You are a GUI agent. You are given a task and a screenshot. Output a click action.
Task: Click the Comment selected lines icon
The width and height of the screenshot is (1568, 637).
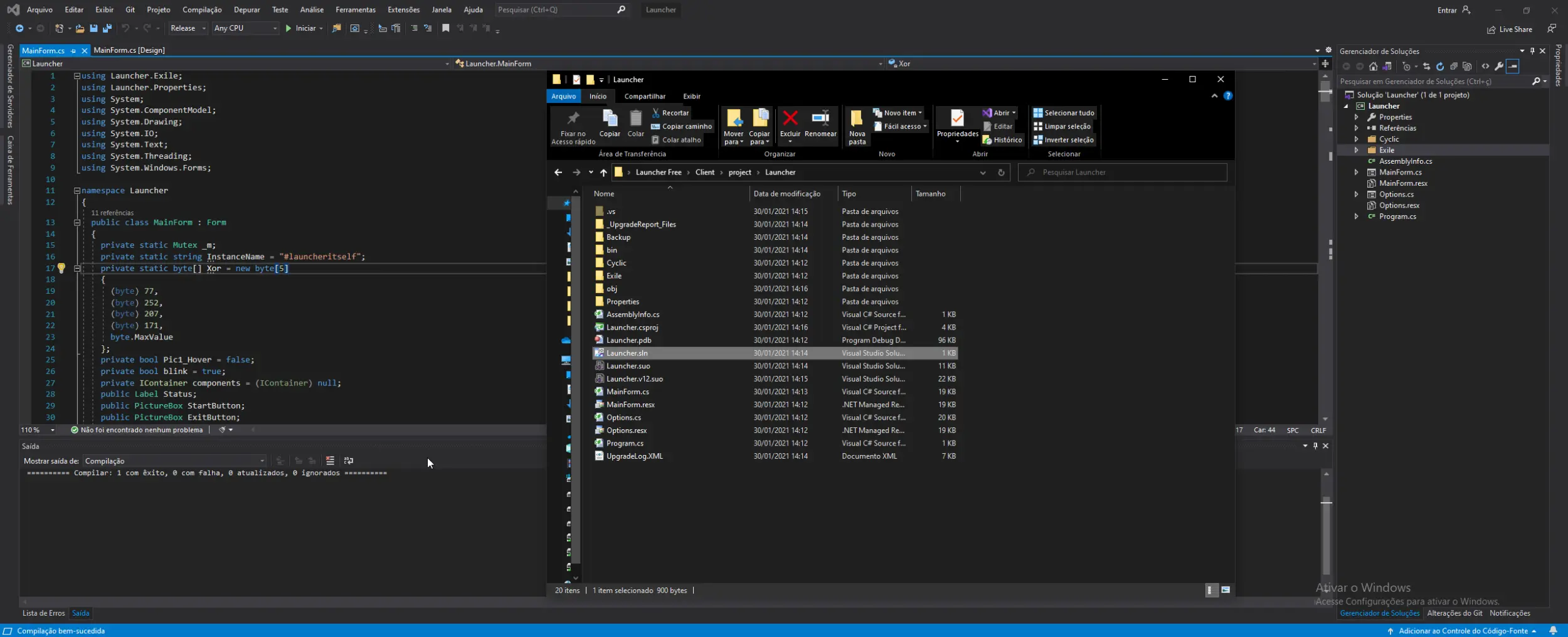tap(414, 28)
